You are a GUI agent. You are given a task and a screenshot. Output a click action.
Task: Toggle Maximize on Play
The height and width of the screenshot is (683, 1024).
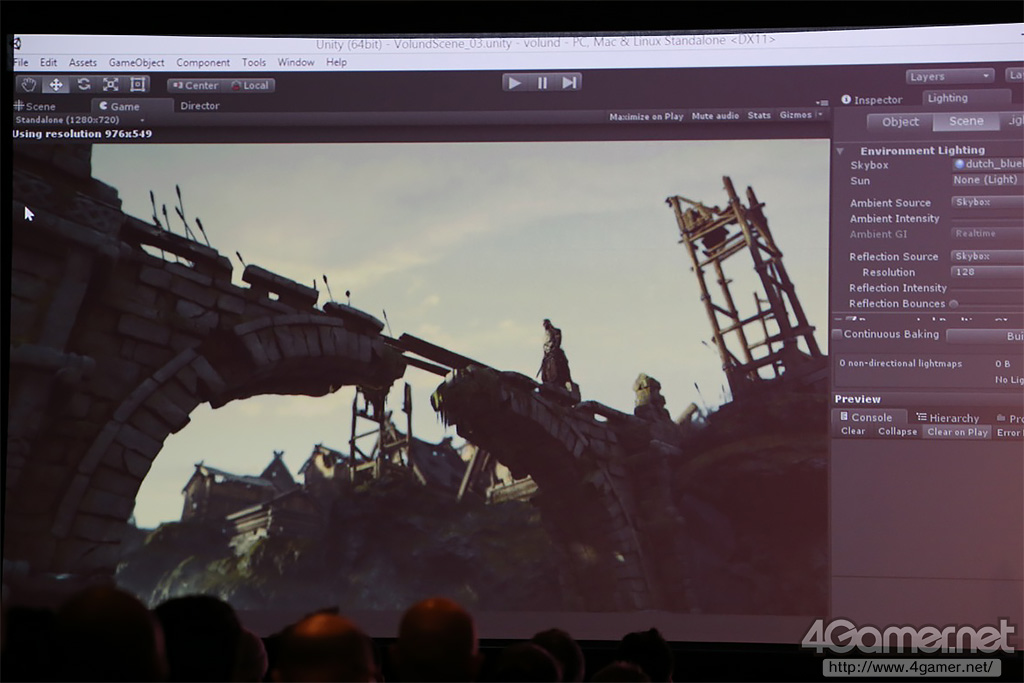646,116
